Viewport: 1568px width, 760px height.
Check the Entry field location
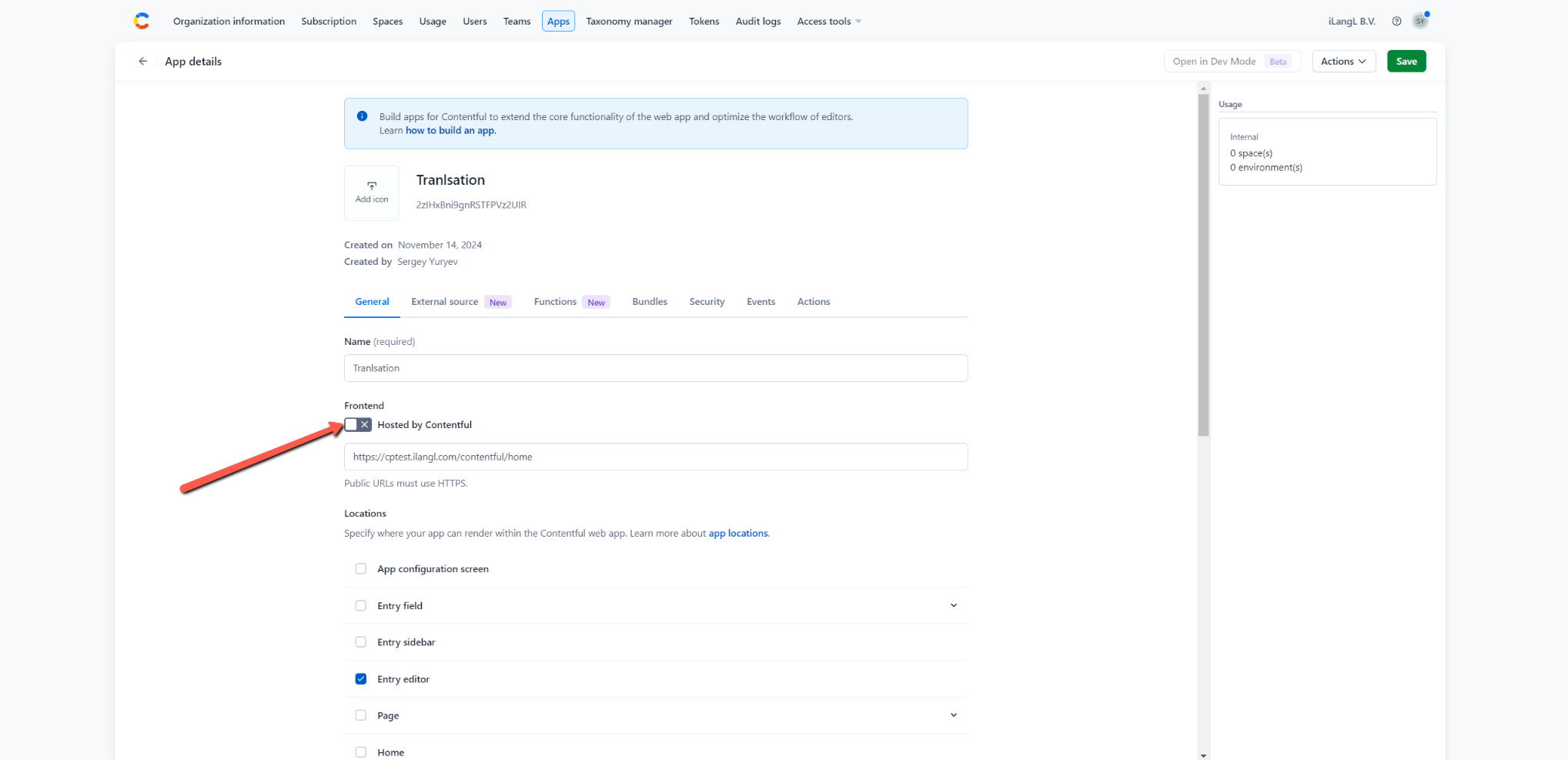pyautogui.click(x=361, y=606)
